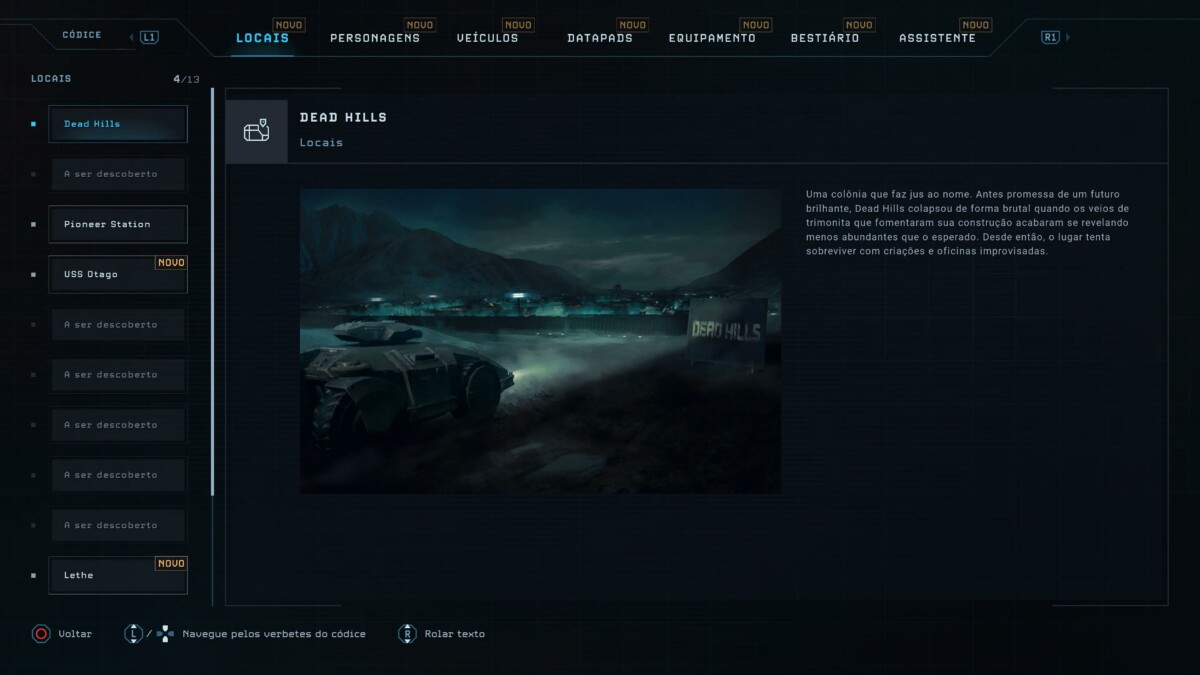Click the Códice header label
This screenshot has width=1200, height=675.
(82, 35)
